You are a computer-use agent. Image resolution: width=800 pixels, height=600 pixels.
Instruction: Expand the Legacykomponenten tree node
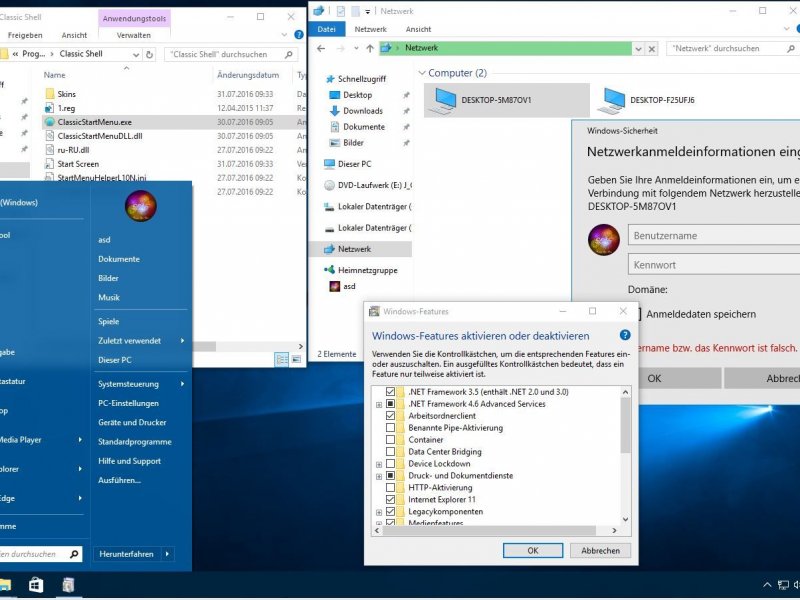pos(379,512)
